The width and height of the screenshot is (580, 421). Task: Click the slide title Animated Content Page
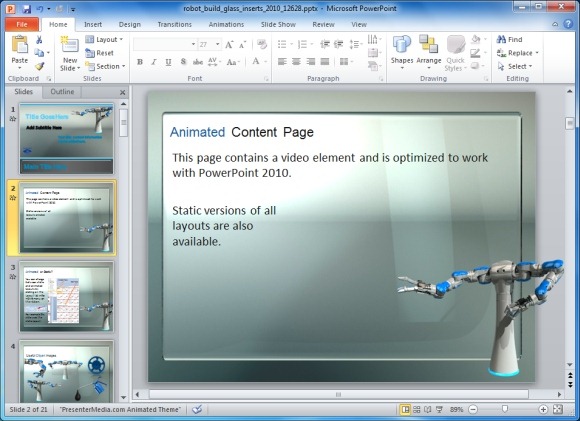(x=242, y=132)
